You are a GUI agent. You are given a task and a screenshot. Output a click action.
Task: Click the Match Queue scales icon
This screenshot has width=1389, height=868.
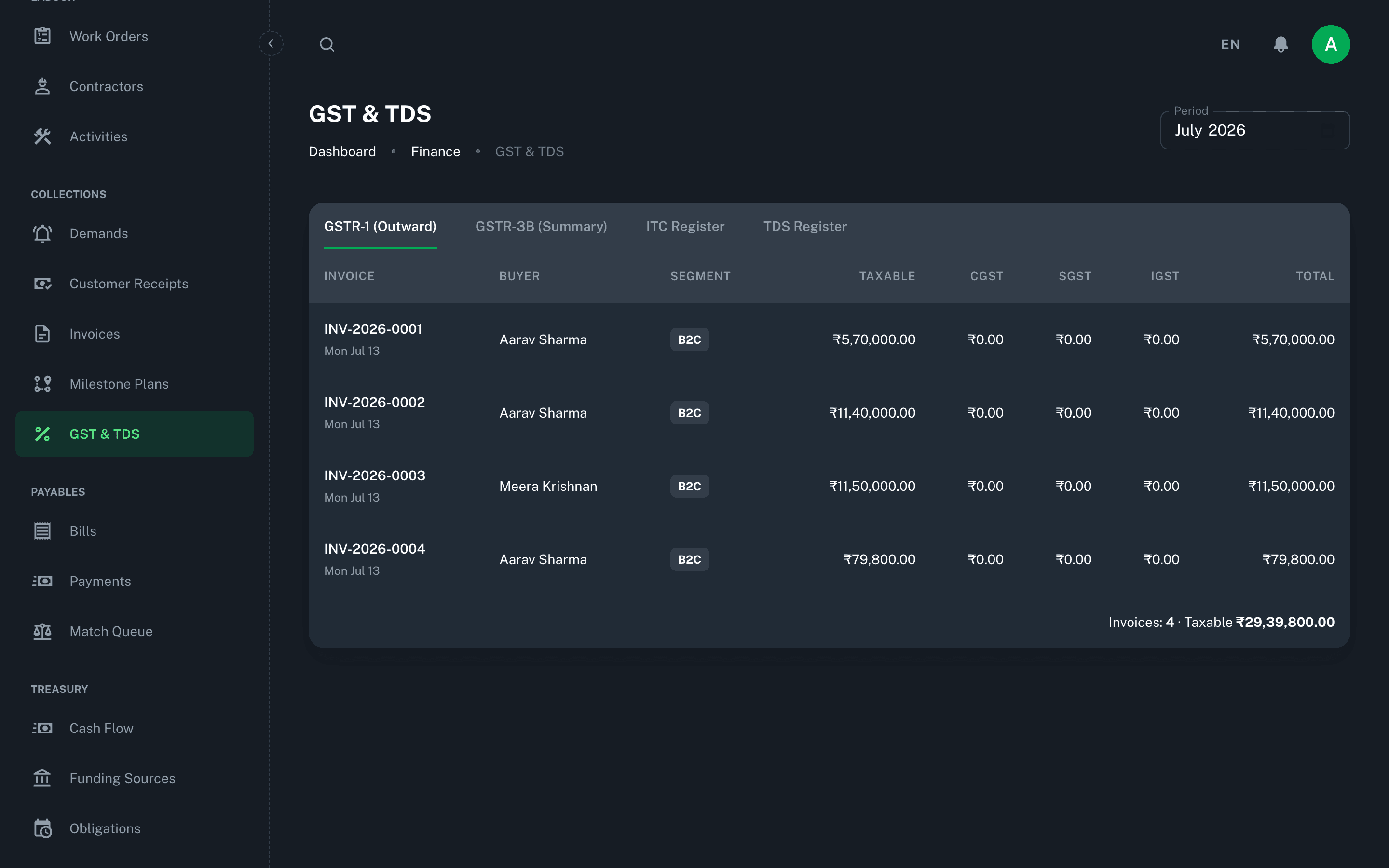pos(42,632)
